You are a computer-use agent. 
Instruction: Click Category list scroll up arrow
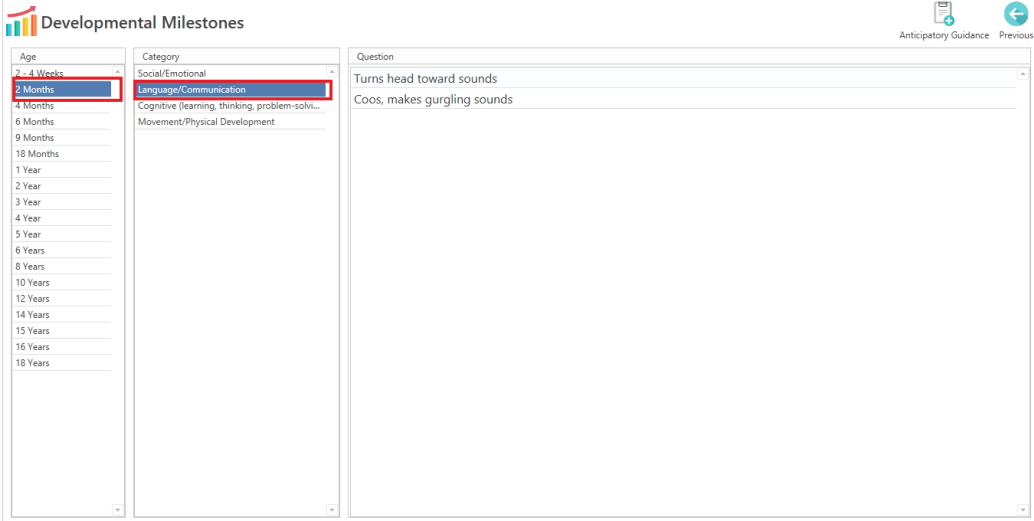[x=332, y=71]
